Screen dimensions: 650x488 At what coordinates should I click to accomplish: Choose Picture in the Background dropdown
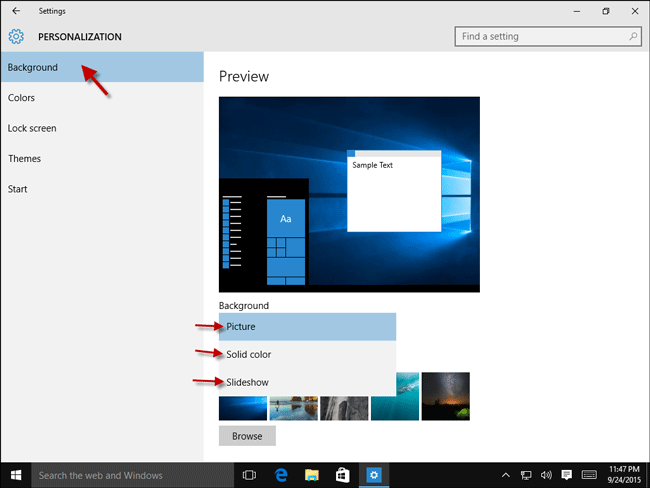tap(307, 327)
